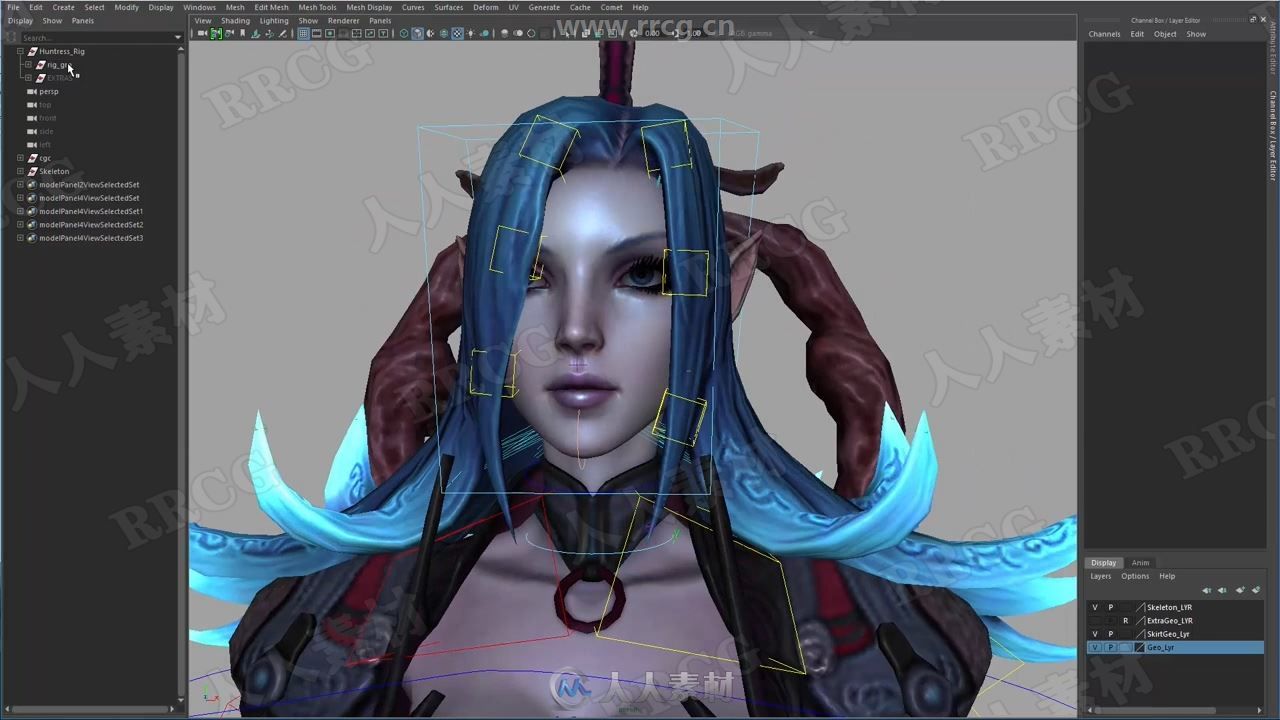Expand modelPanel4ViewSelectedSet3 node

[x=20, y=238]
